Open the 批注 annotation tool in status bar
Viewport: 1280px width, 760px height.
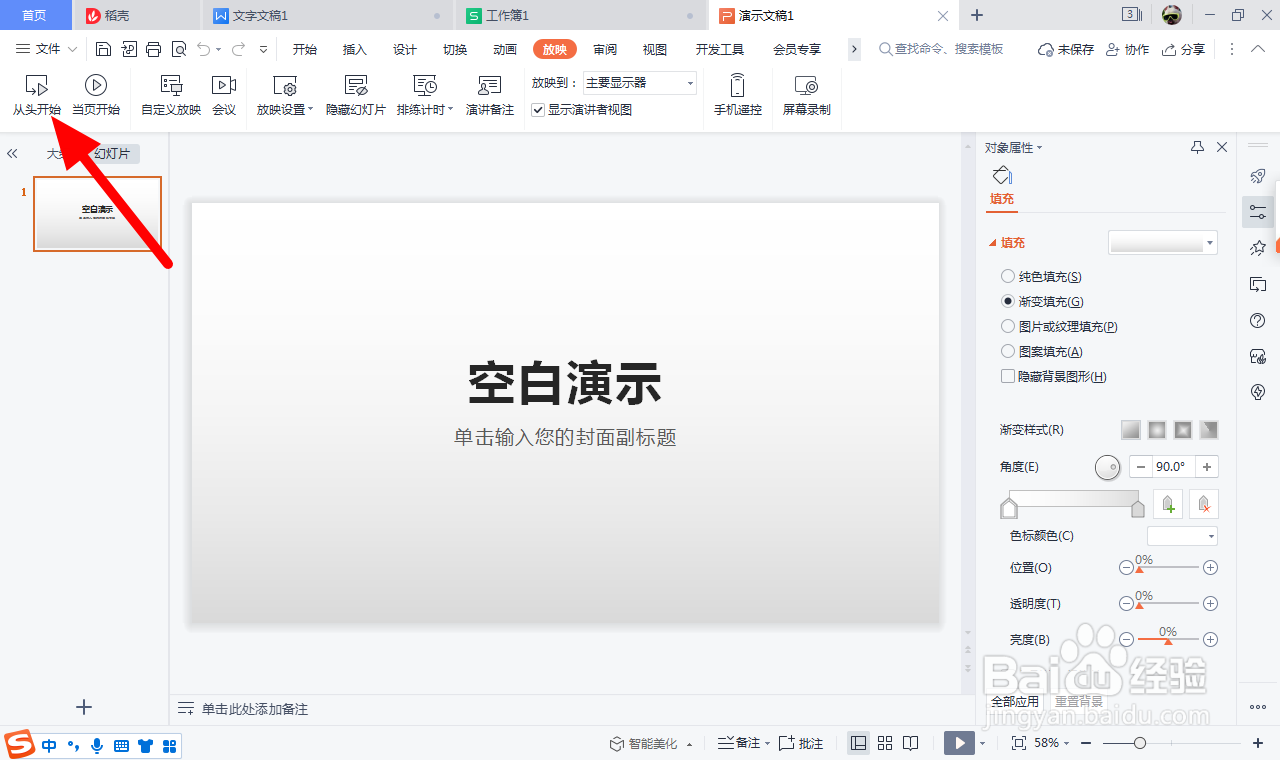(798, 743)
